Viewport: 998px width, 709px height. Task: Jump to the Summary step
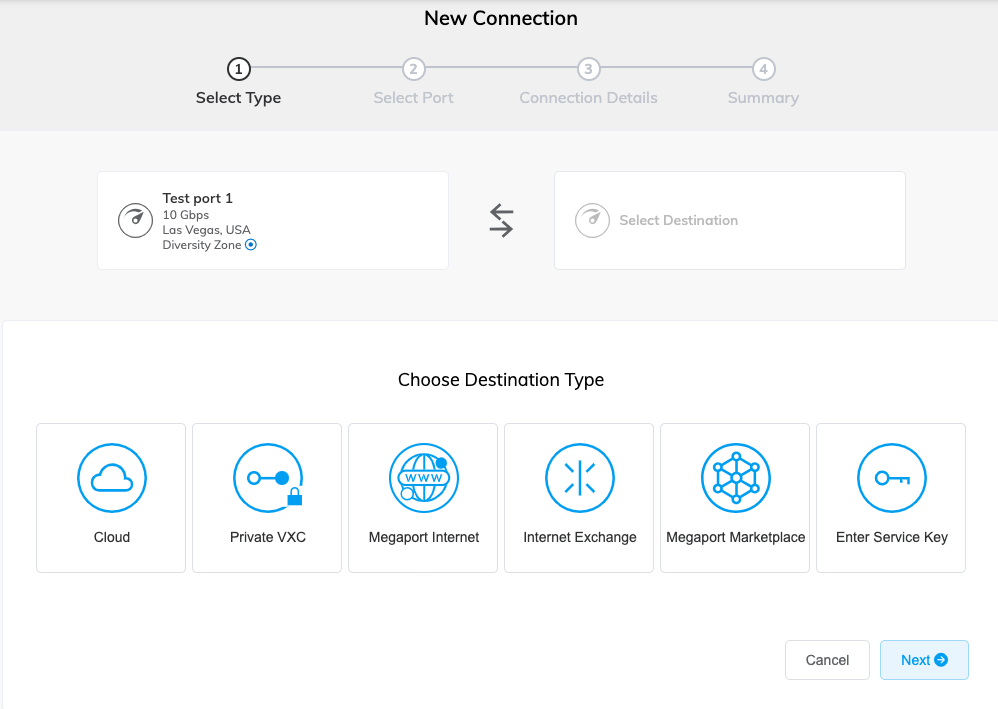click(763, 70)
